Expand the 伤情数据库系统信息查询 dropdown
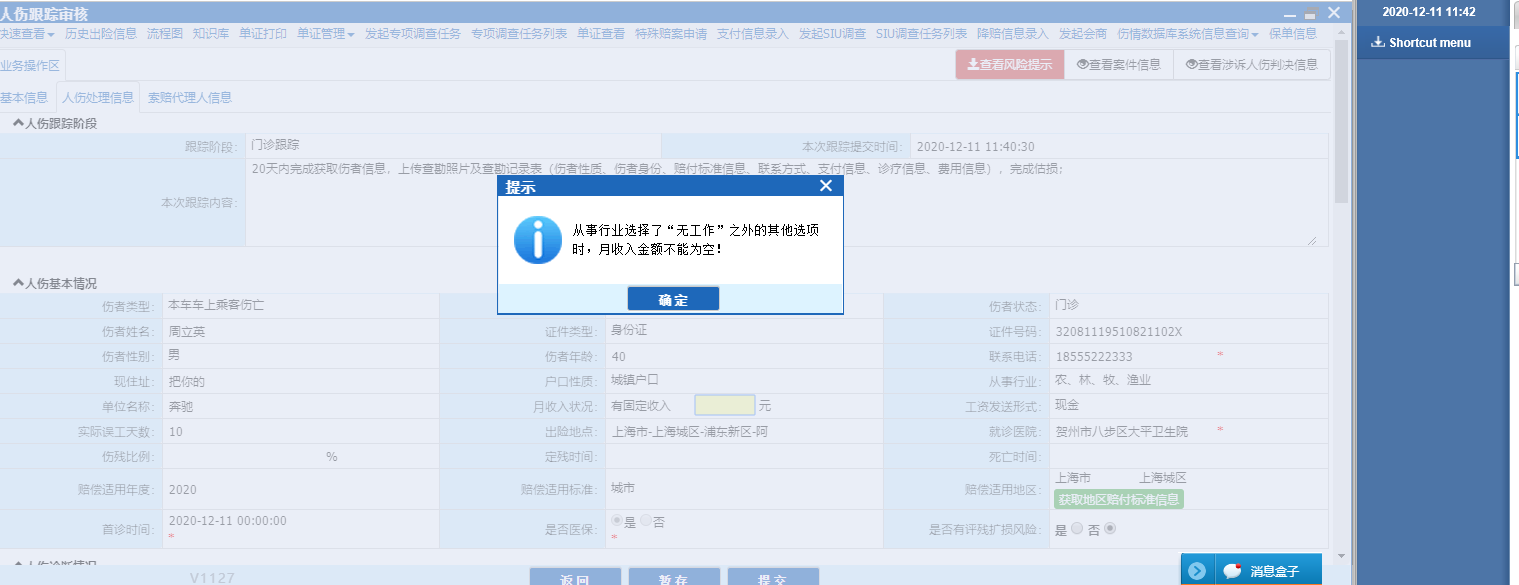 [1188, 33]
